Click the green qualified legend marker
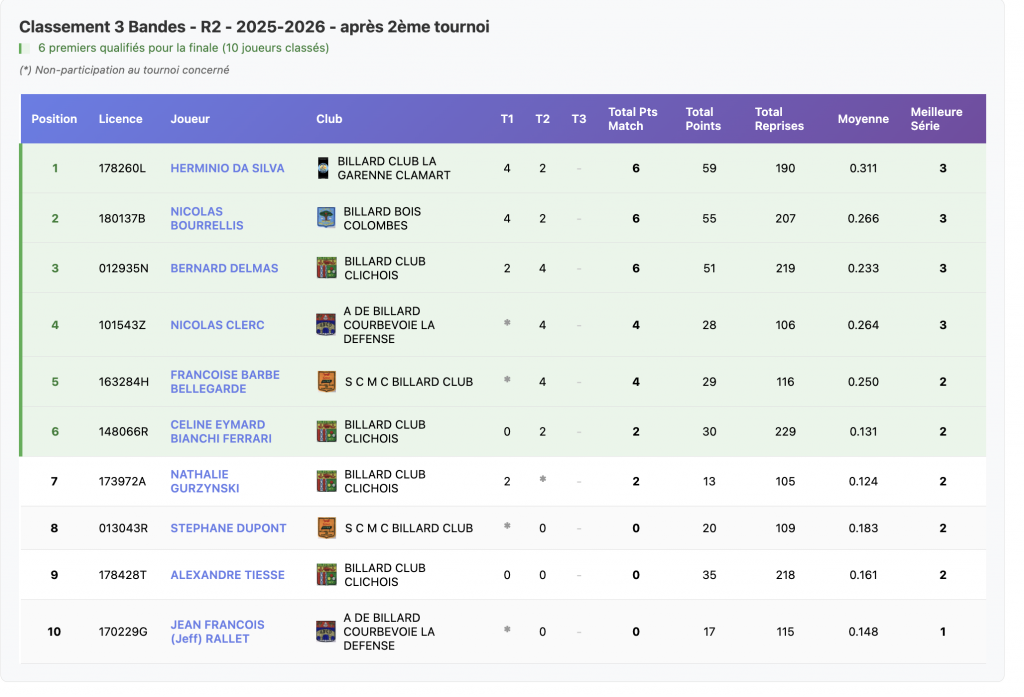The height and width of the screenshot is (697, 1024). point(22,48)
